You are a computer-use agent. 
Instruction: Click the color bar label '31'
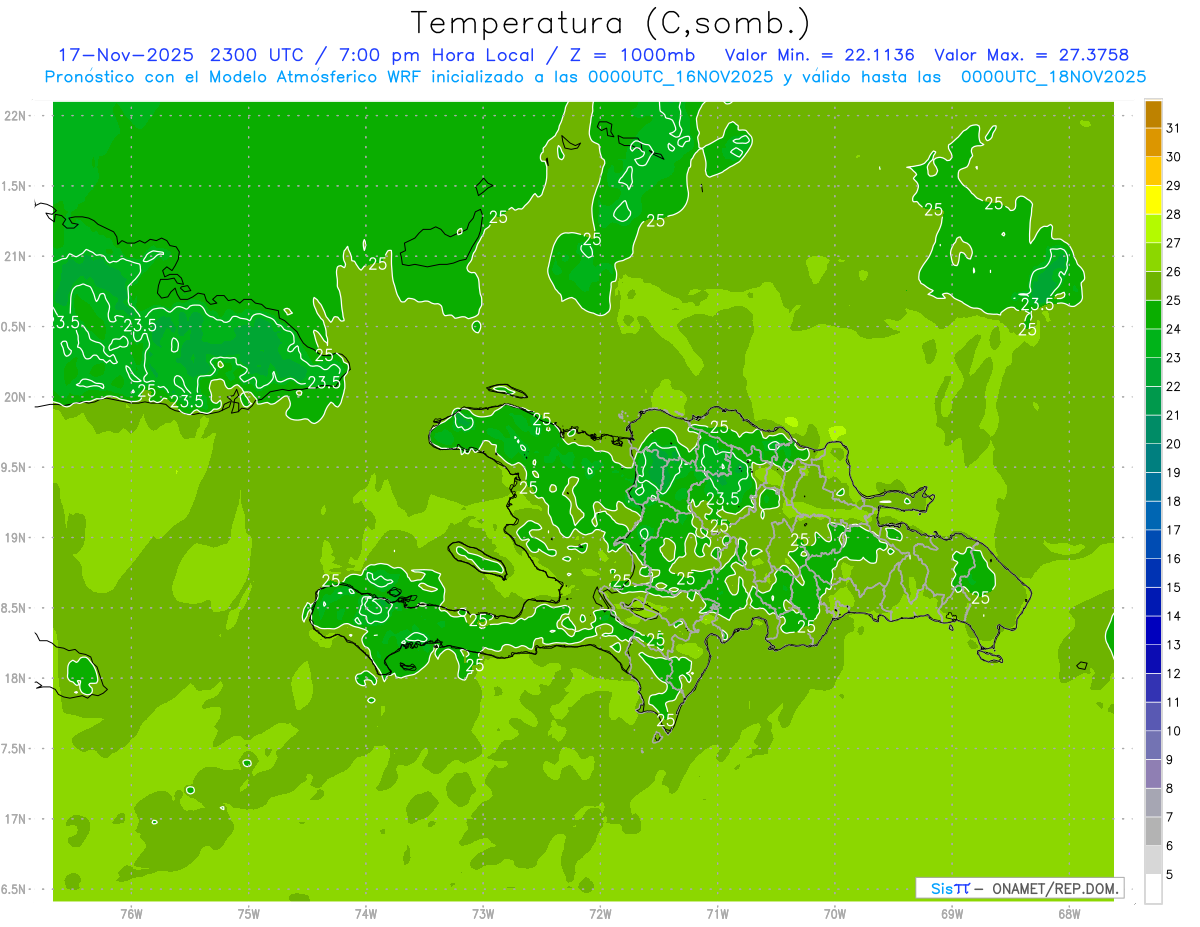click(1174, 127)
